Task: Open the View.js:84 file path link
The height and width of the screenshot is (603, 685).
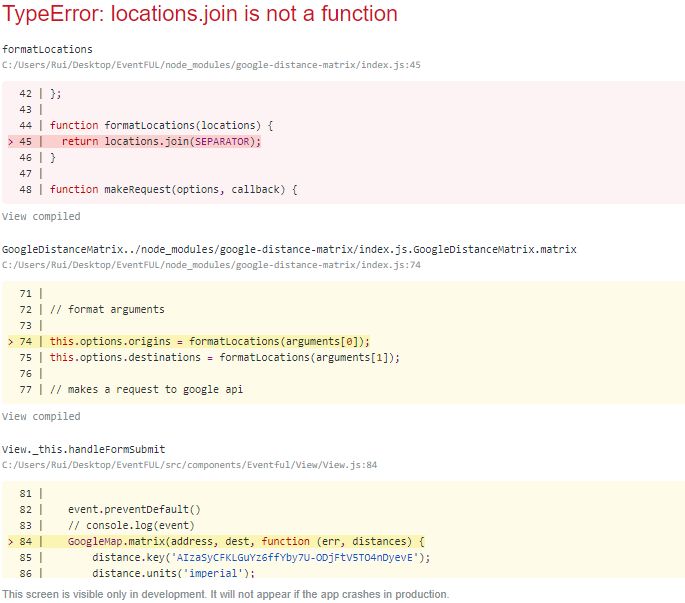Action: point(189,465)
